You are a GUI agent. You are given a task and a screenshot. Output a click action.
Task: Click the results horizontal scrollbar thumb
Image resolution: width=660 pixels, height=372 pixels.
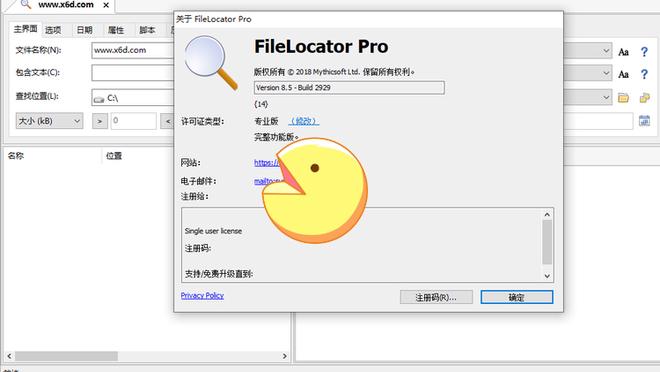[67, 356]
